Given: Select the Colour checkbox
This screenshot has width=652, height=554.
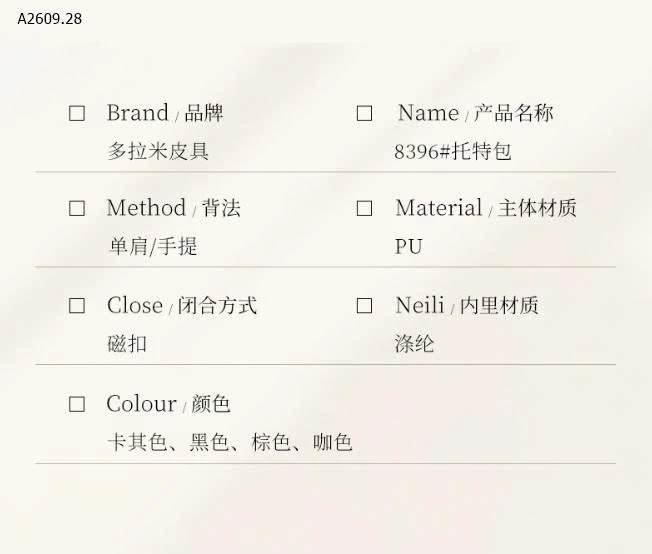Looking at the screenshot, I should click(77, 404).
